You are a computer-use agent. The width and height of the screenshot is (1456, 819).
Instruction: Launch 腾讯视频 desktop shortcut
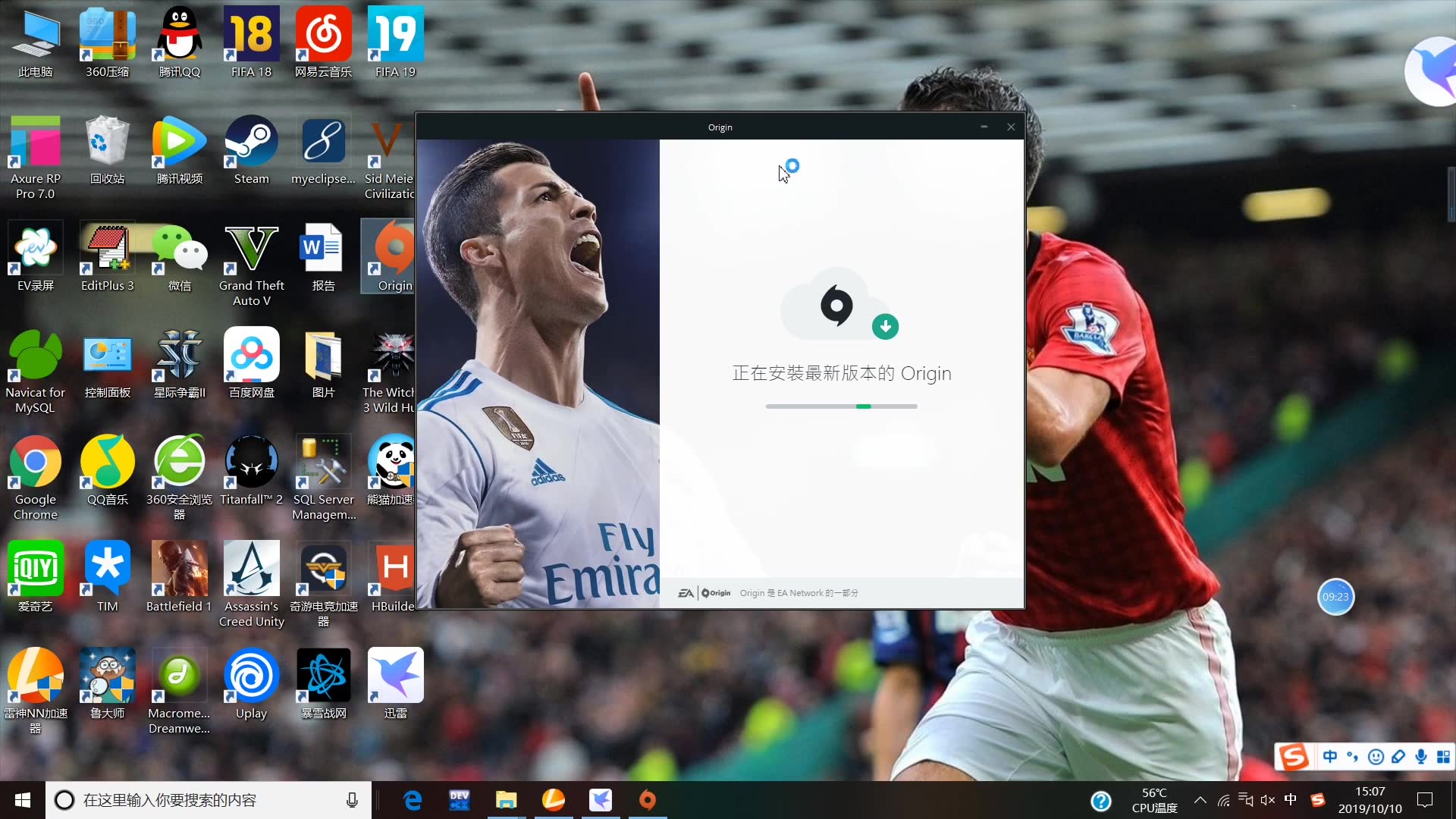(x=180, y=149)
